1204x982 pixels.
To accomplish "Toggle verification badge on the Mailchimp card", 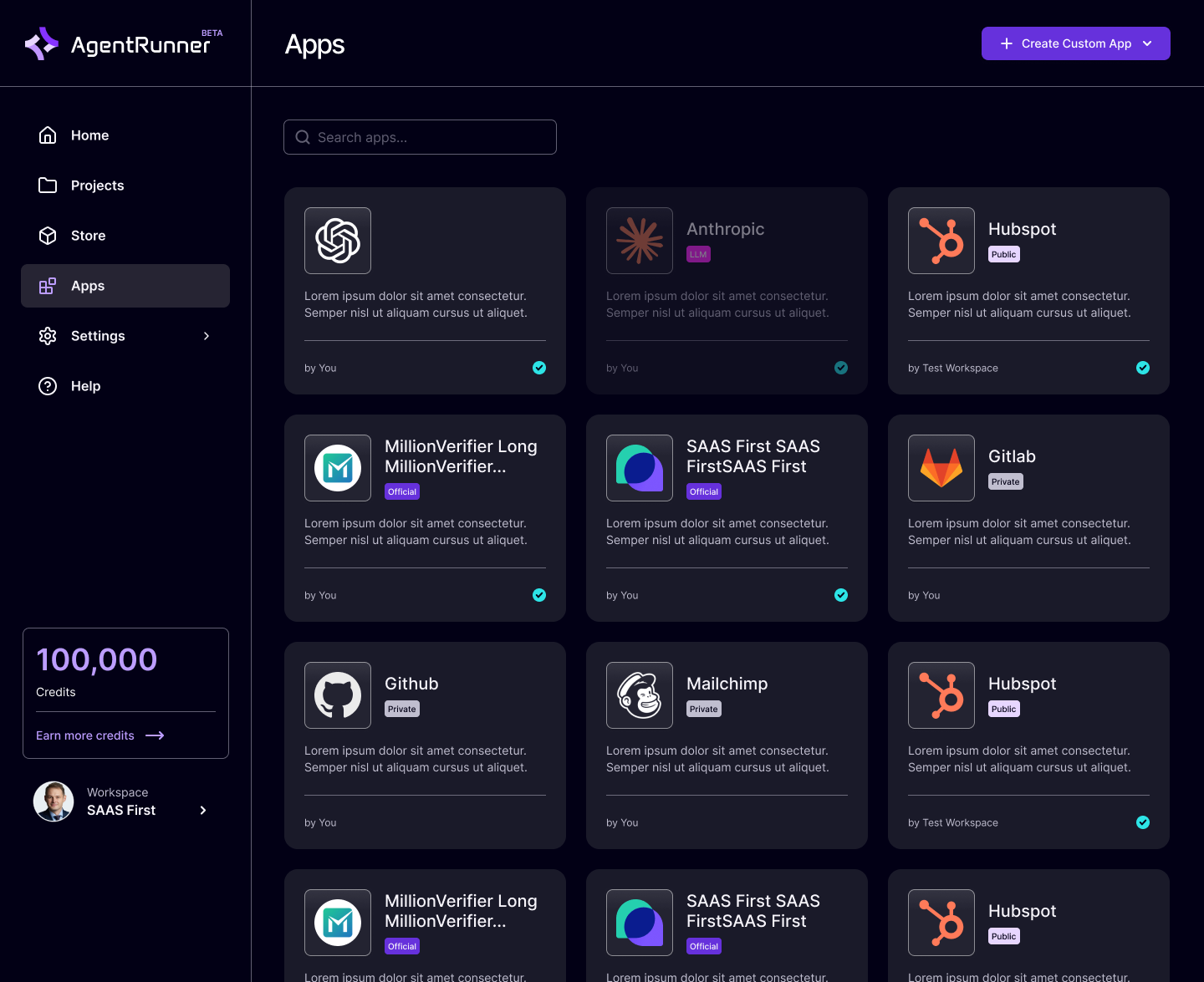I will tap(841, 822).
